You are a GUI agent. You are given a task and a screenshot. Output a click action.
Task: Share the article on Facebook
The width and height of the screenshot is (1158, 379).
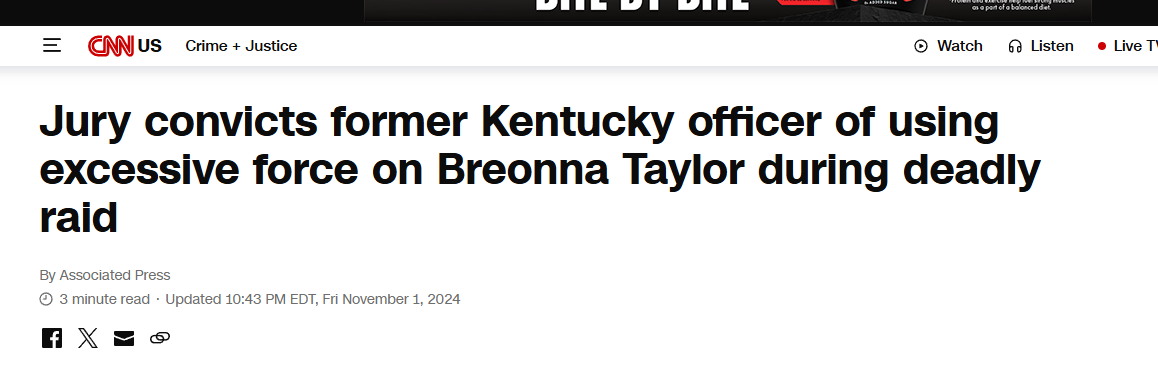pos(52,338)
